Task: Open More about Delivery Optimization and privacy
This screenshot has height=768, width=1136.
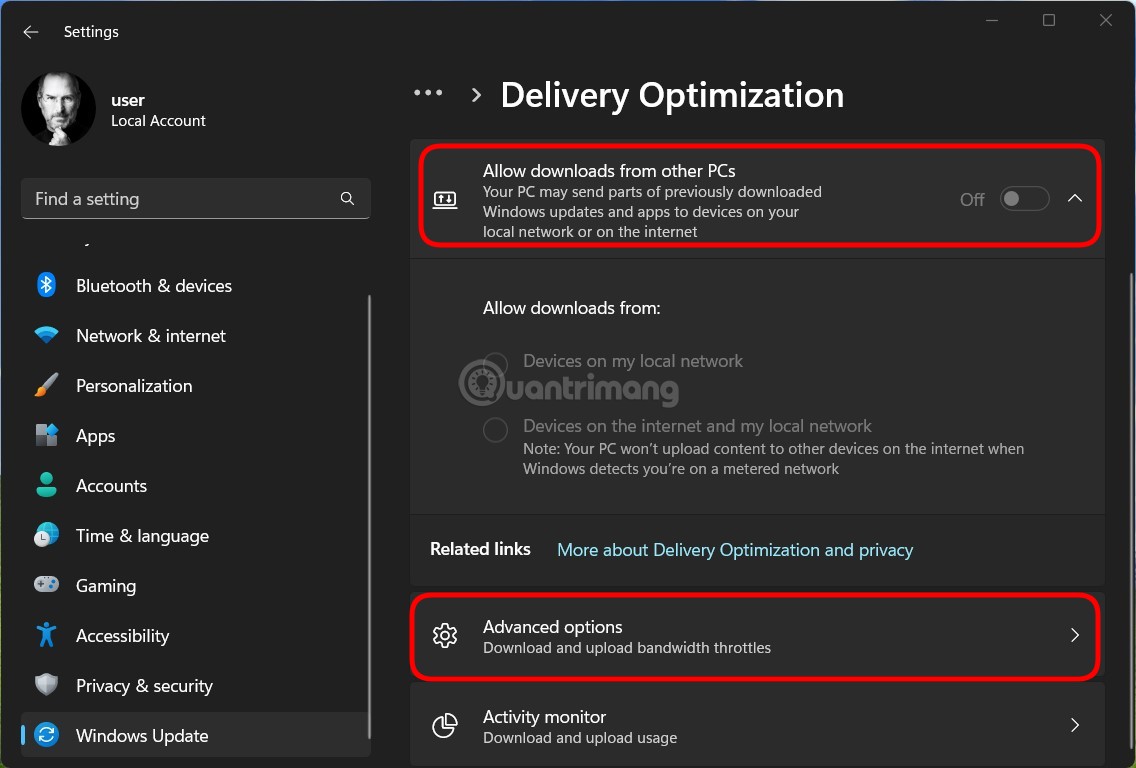Action: tap(735, 549)
